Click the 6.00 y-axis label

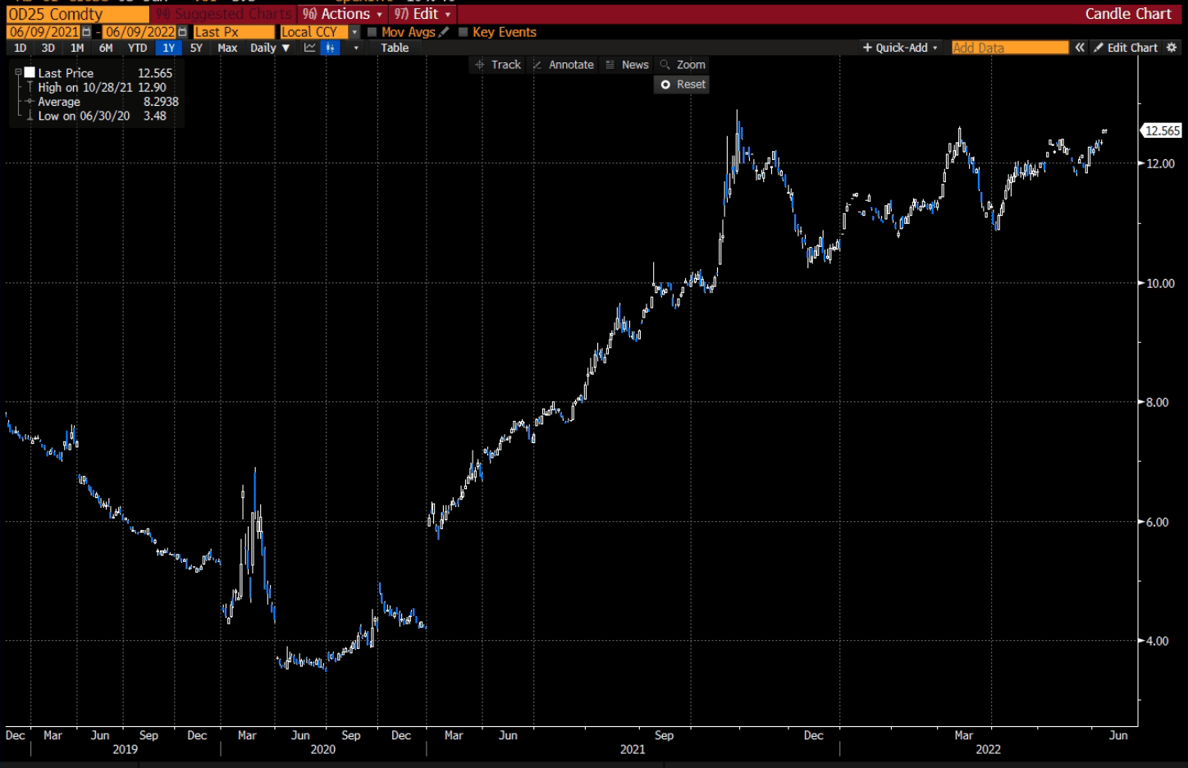click(1160, 522)
